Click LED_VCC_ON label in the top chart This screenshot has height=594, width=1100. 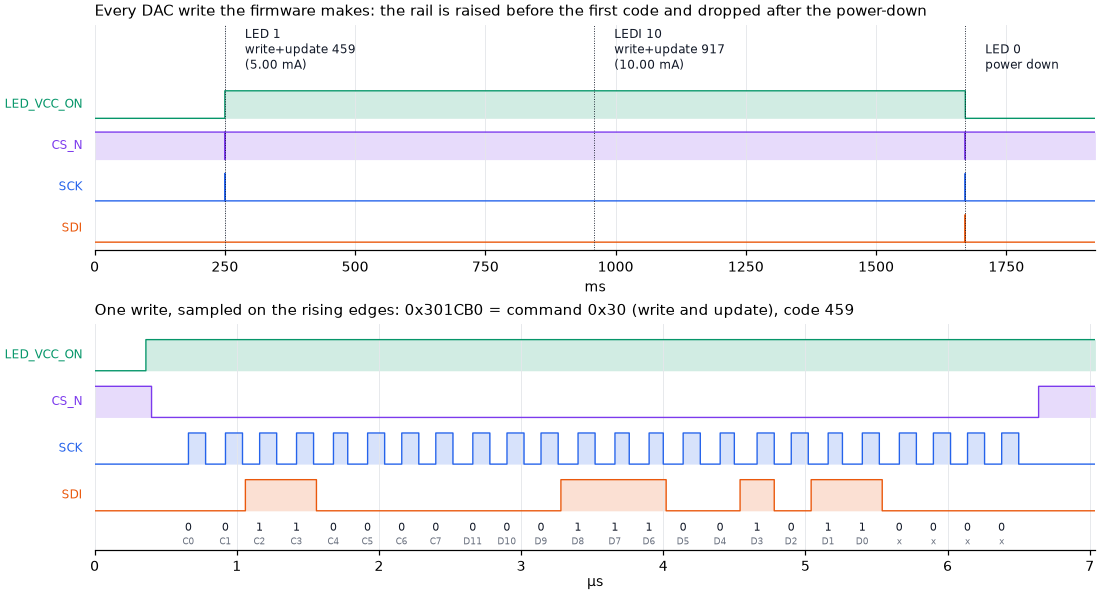[x=43, y=104]
